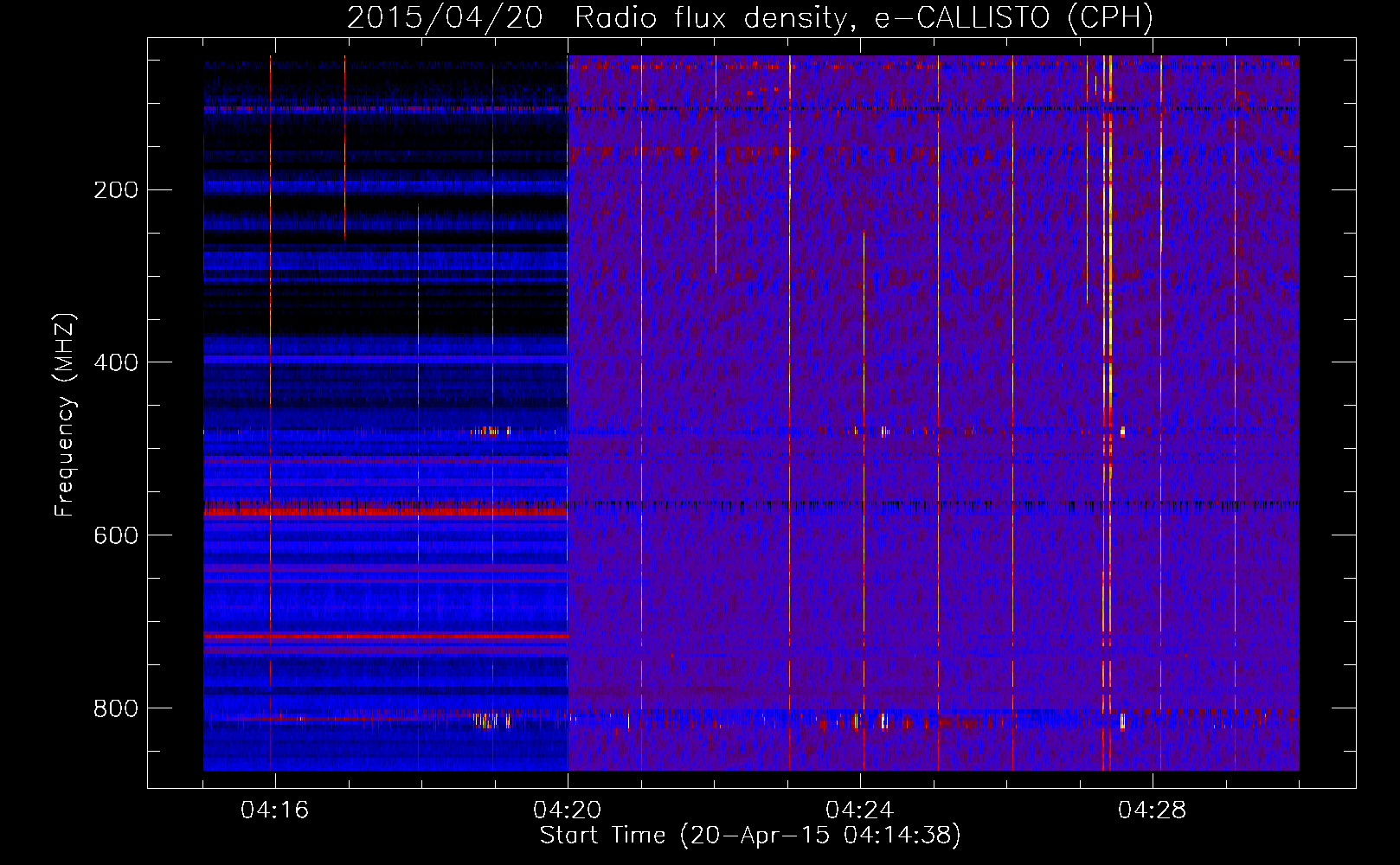Click the 04:24 time tick label
Screen dimensions: 1400x865
pos(860,811)
